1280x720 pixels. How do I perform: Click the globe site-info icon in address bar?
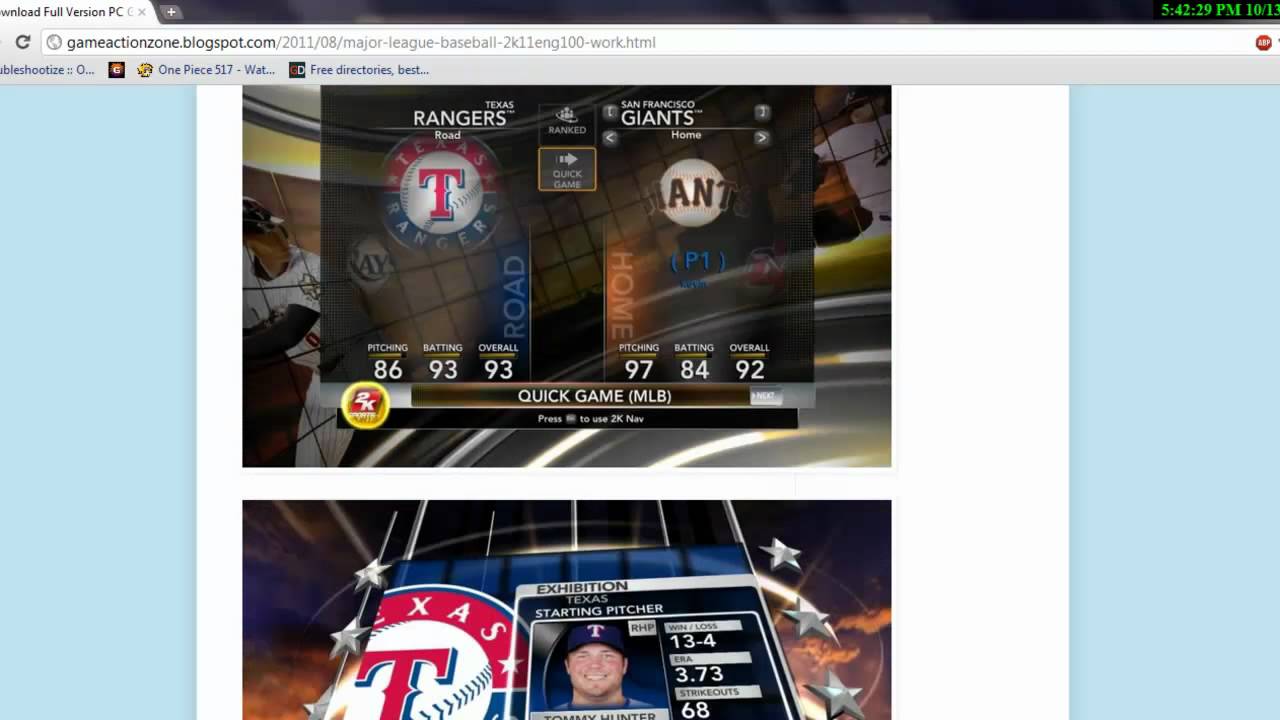pyautogui.click(x=54, y=42)
